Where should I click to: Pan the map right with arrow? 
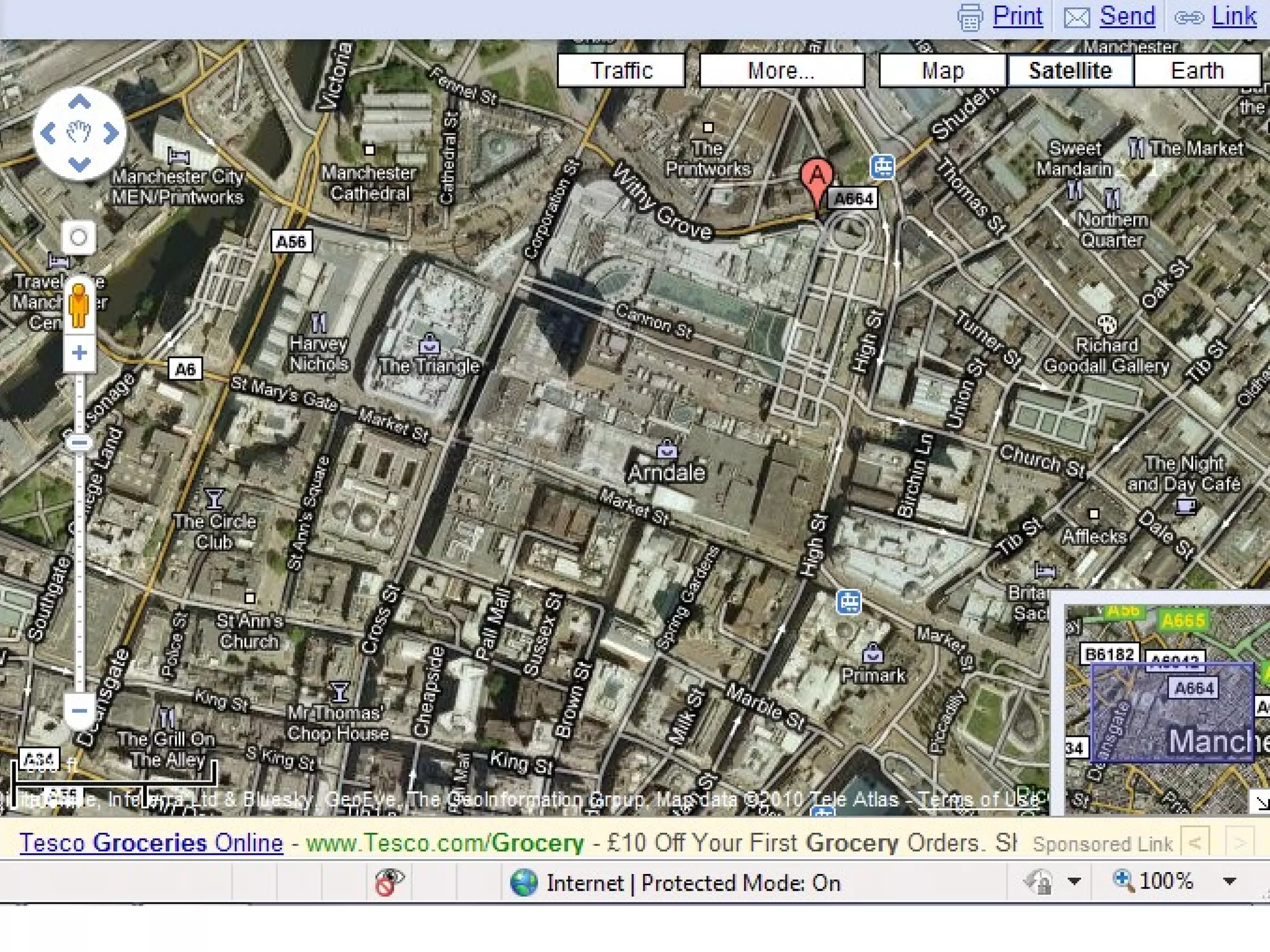pyautogui.click(x=111, y=133)
